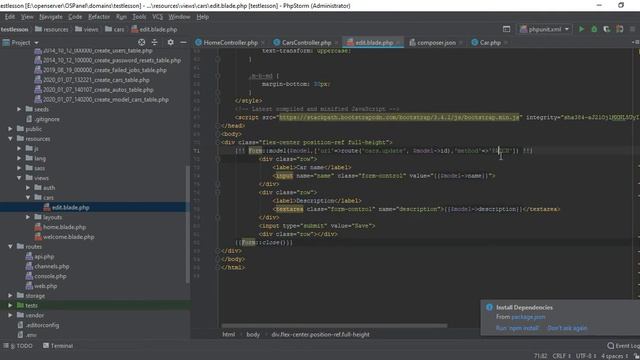Open Project panel settings gear

pos(171,42)
